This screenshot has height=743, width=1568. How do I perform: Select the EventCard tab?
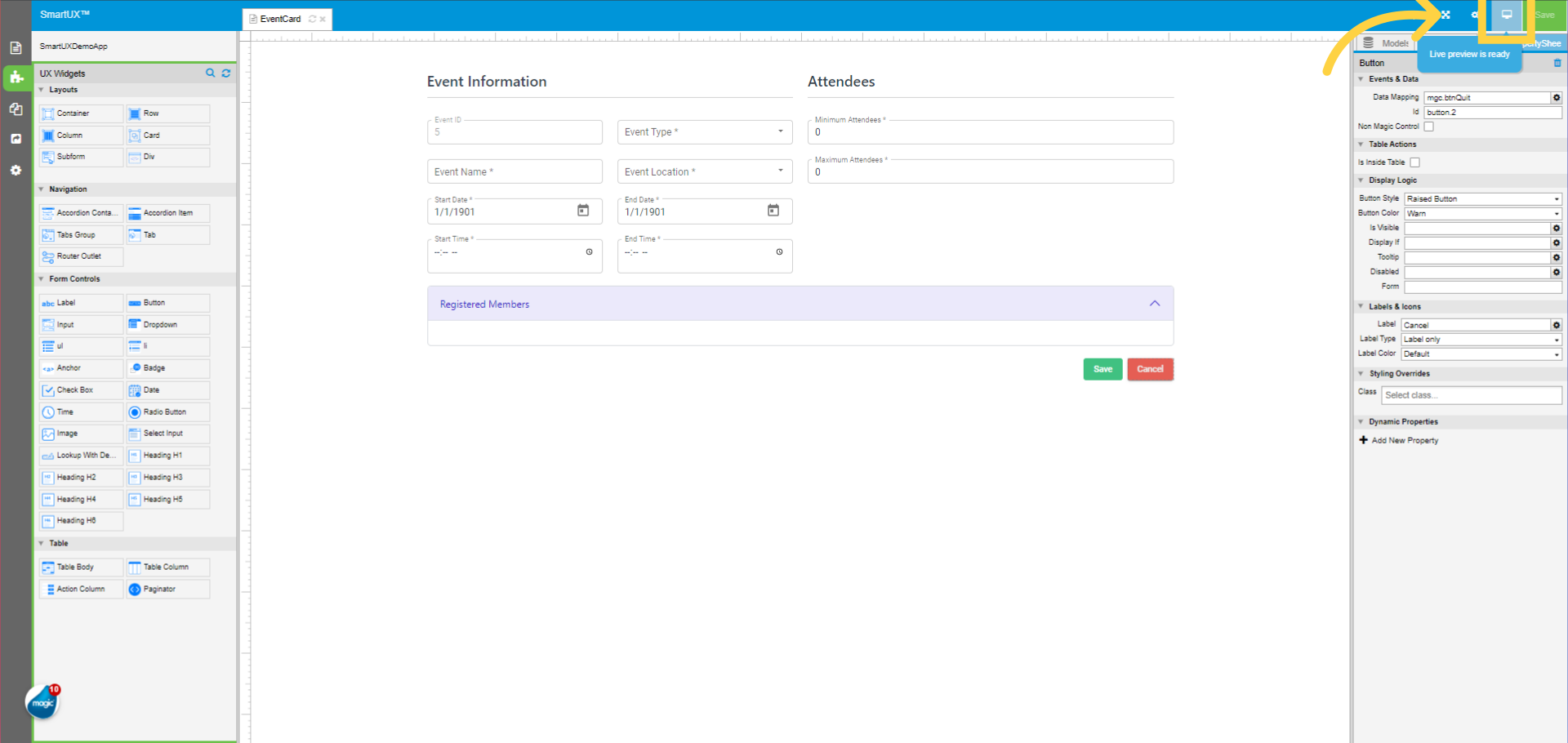click(281, 18)
